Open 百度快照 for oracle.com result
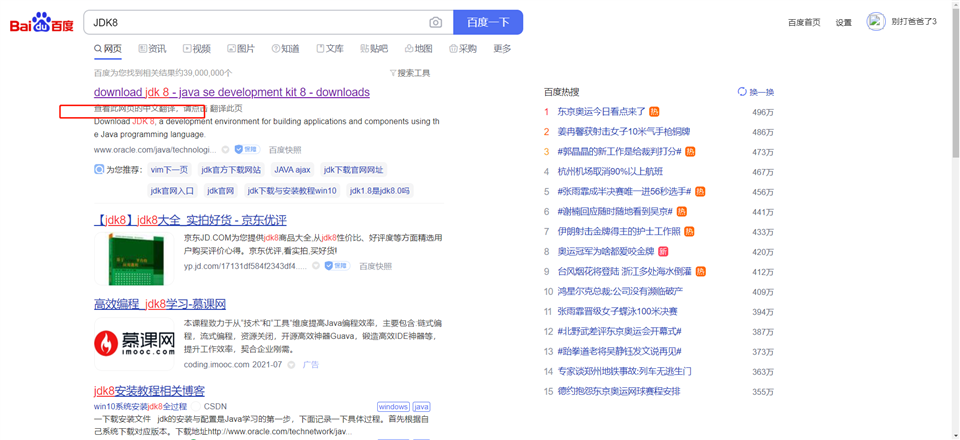960x440 pixels. 285,149
